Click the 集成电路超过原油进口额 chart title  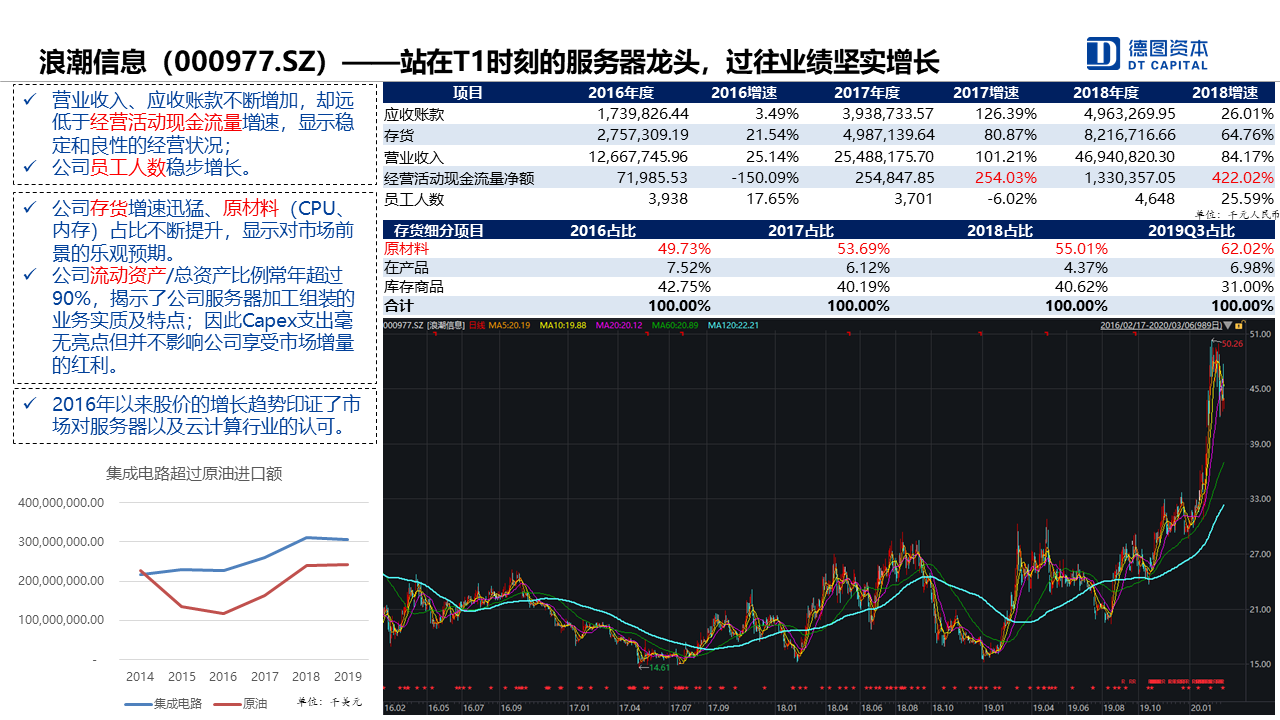click(x=194, y=473)
